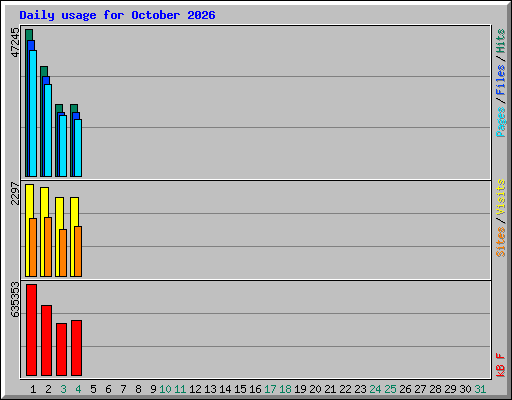The image size is (512, 400).
Task: Select the orange Sites bar for day 1
Action: [33, 248]
